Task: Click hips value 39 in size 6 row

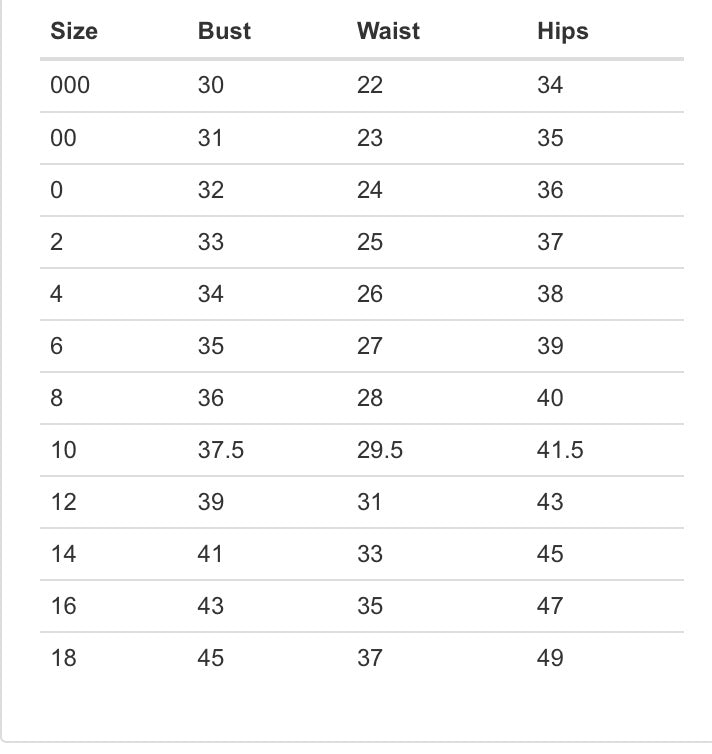Action: (x=550, y=346)
